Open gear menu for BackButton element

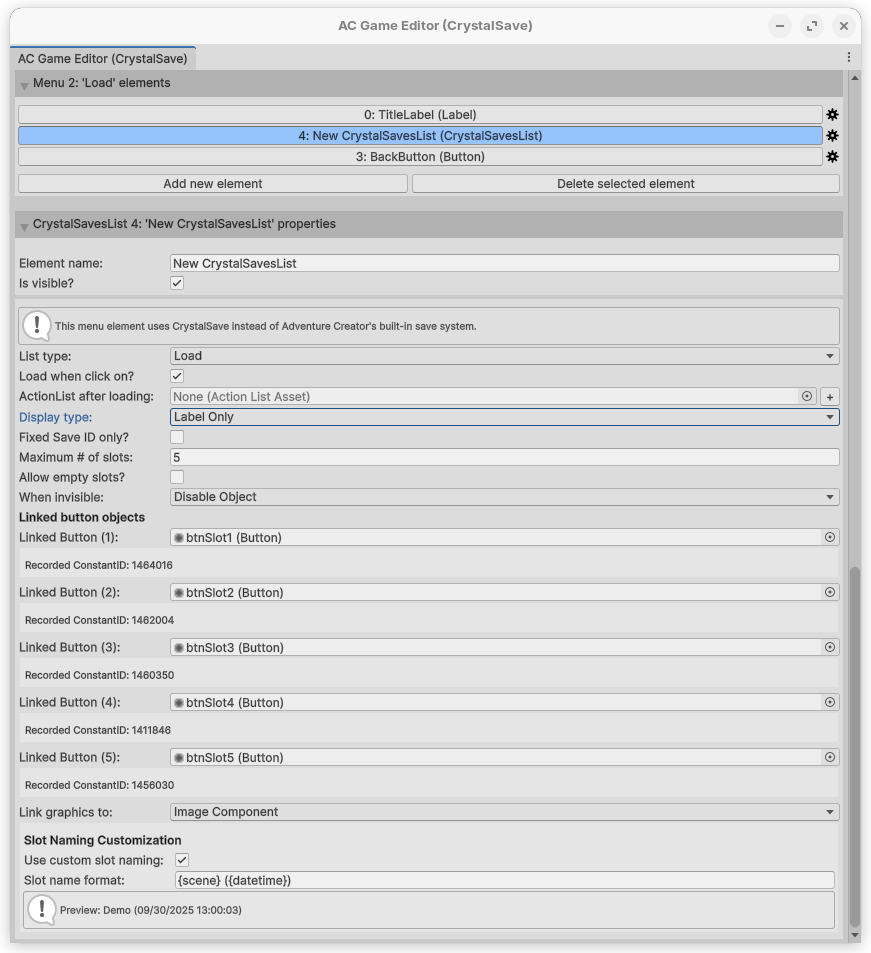[x=832, y=157]
